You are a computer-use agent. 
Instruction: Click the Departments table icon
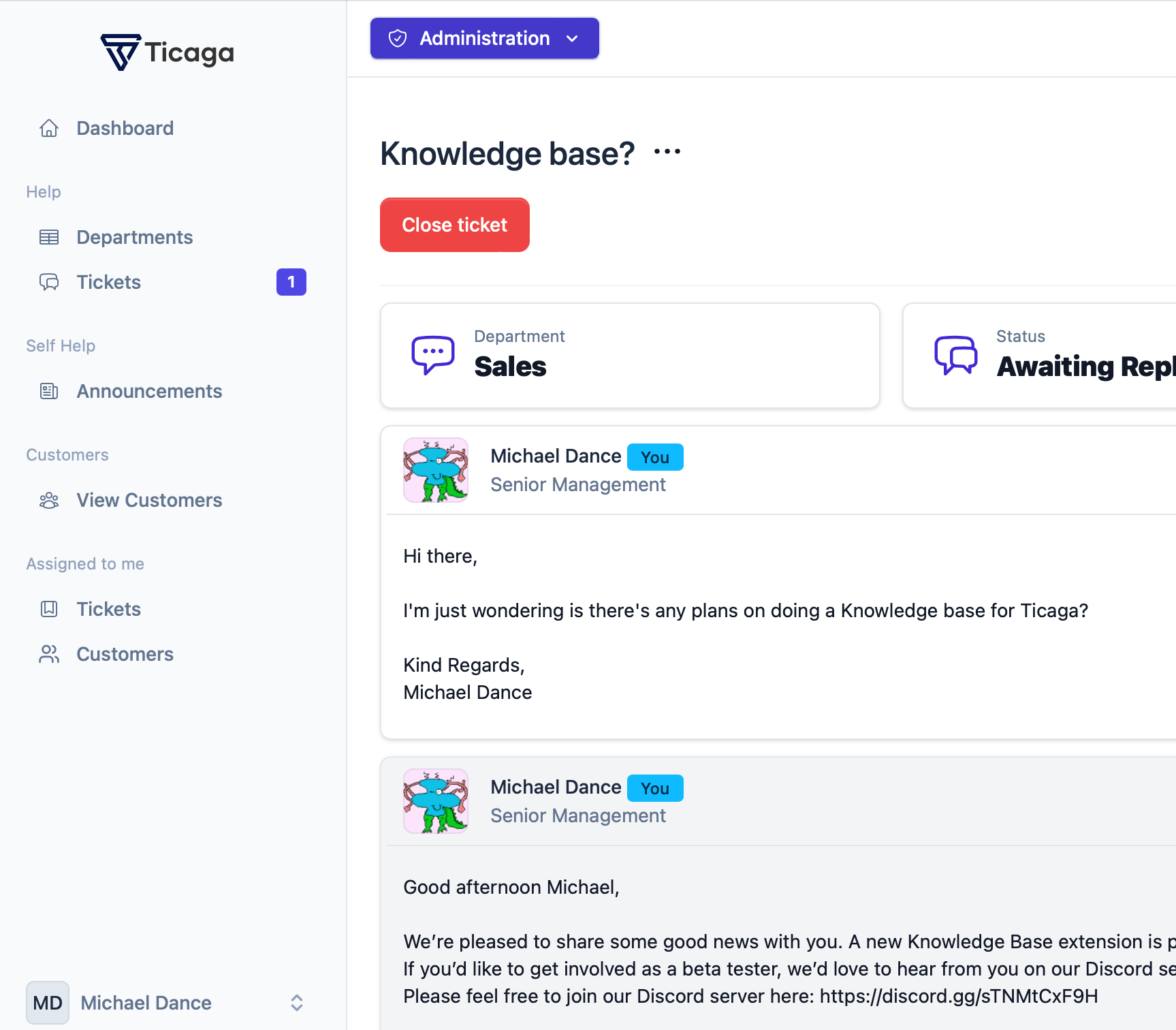coord(49,237)
